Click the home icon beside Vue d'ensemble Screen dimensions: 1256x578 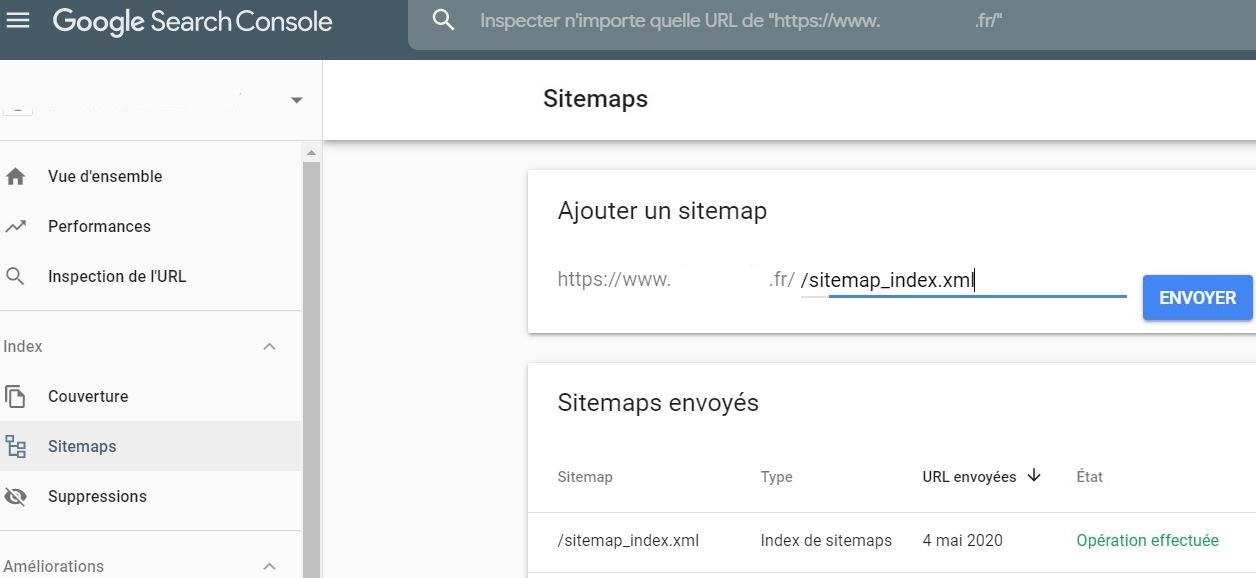(x=15, y=176)
